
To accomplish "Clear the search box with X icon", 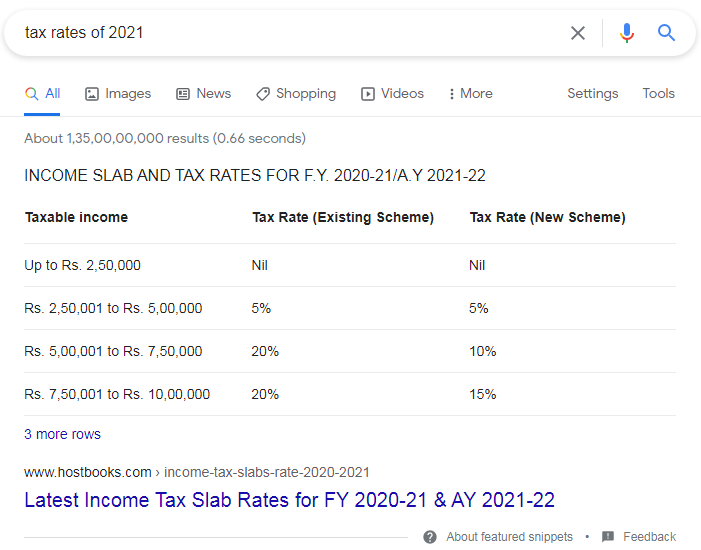I will [578, 33].
